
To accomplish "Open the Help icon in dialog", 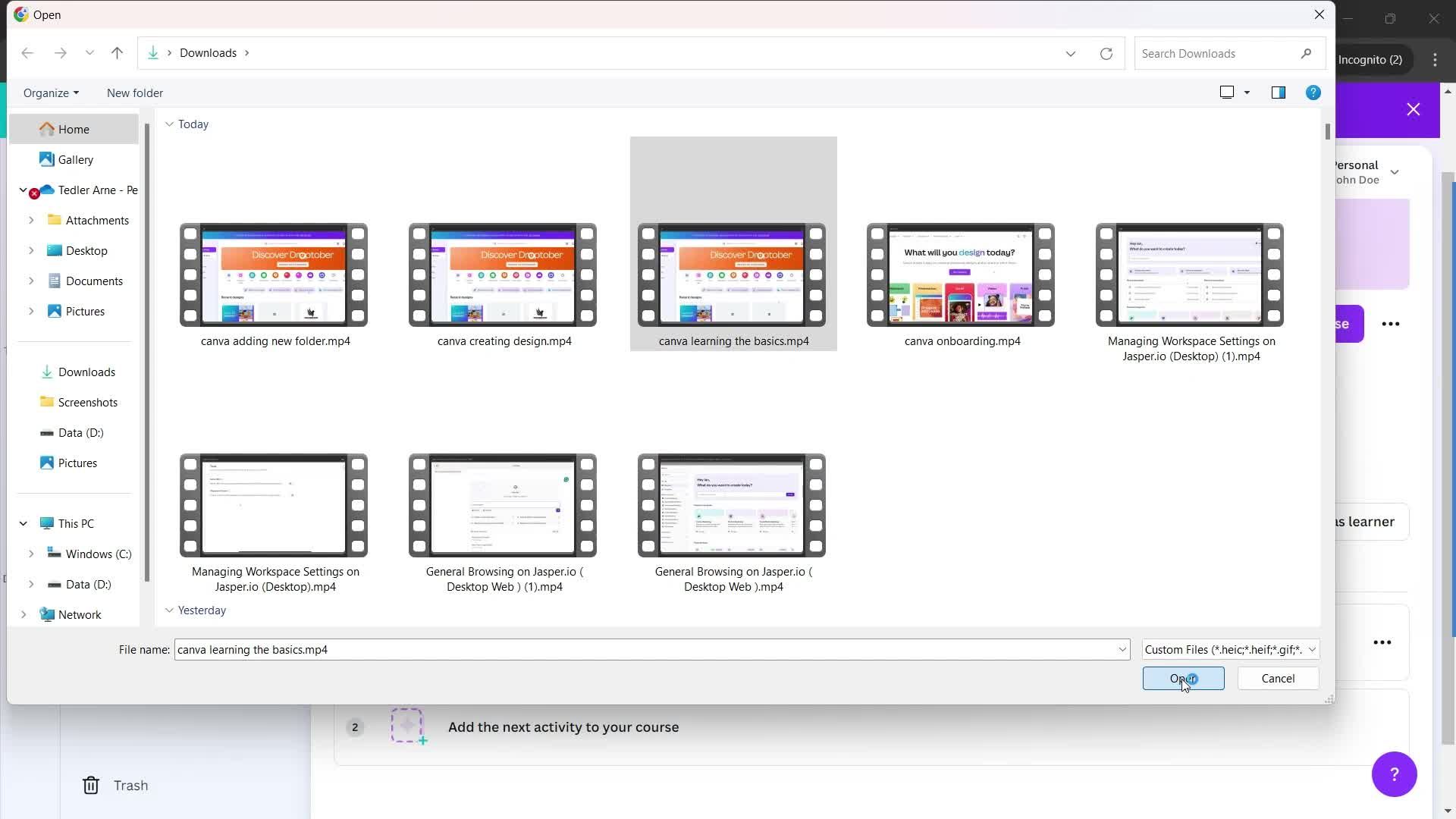I will tap(1313, 93).
